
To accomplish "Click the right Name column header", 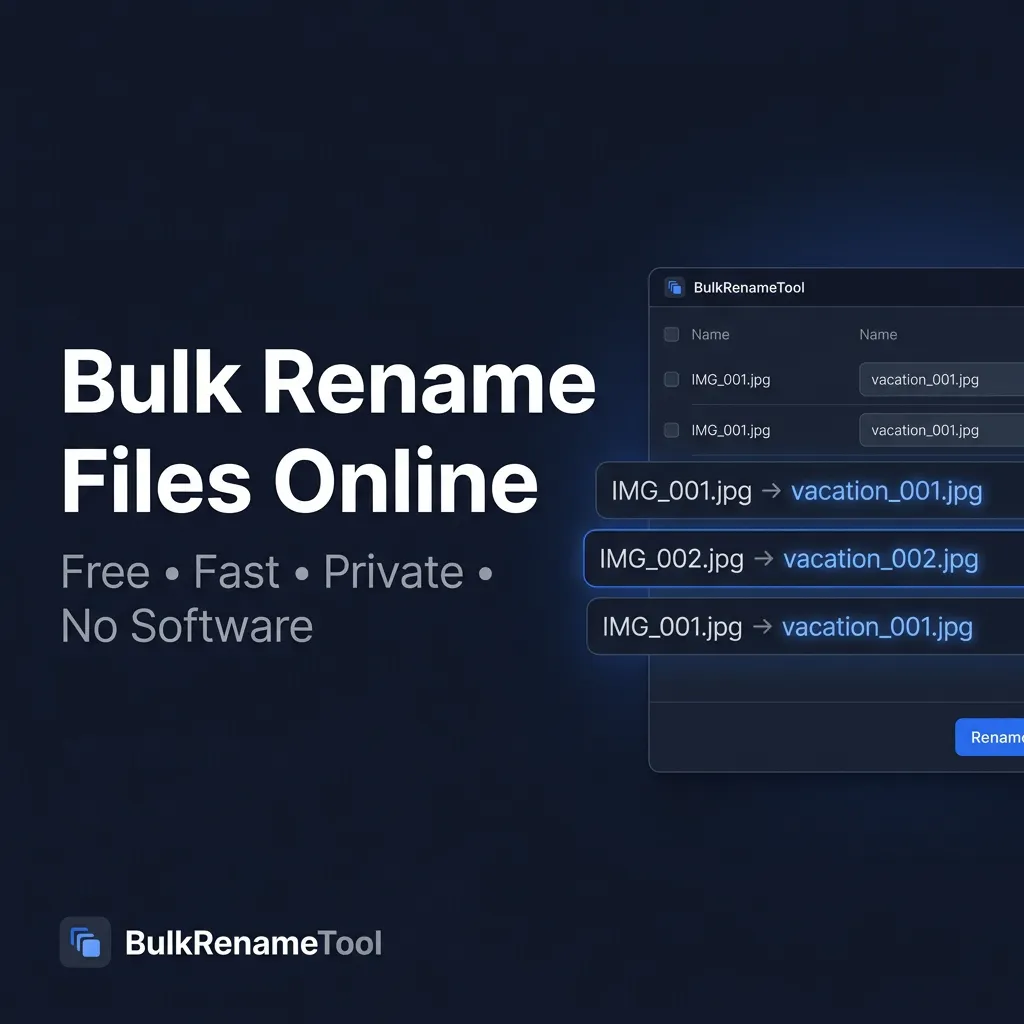I will pos(878,334).
